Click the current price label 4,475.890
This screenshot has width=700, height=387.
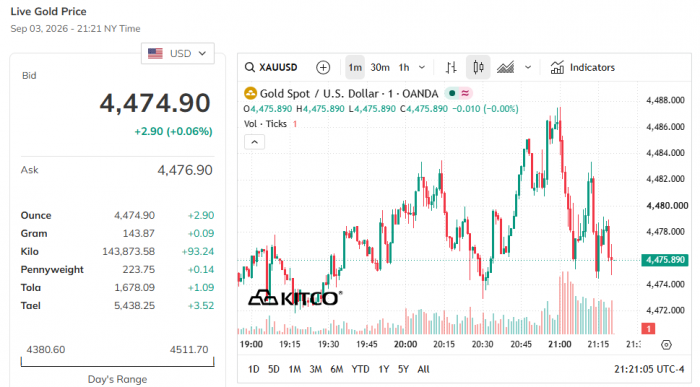pos(665,260)
